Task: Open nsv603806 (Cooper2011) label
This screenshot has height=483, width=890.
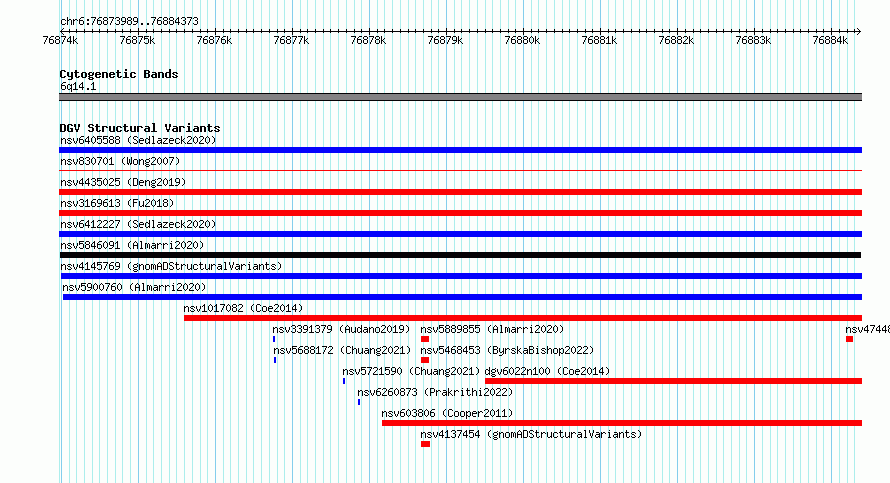Action: (x=447, y=413)
